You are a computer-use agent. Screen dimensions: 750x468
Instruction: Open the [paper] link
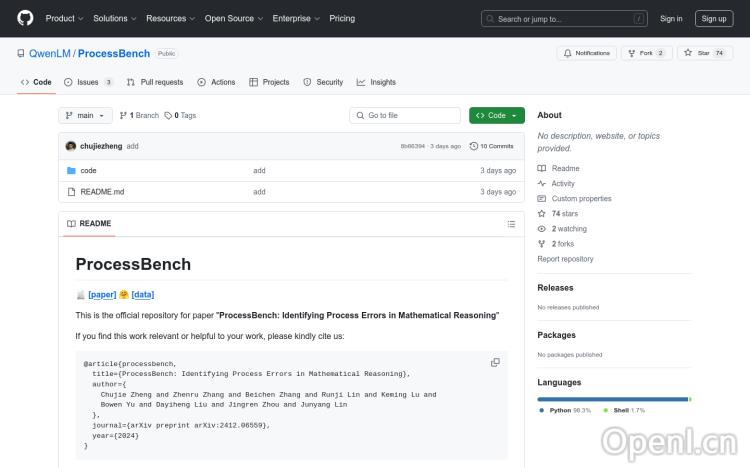(x=102, y=294)
